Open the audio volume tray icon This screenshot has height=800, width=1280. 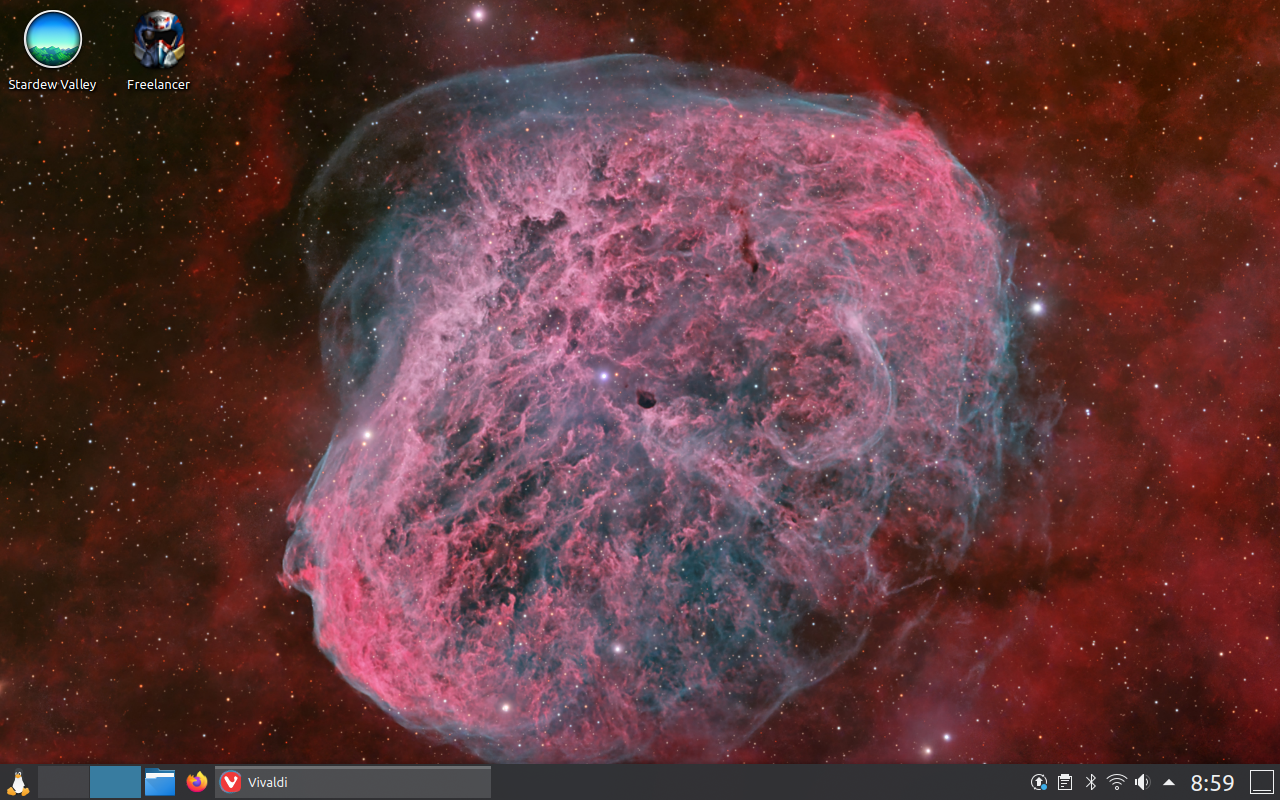pyautogui.click(x=1142, y=782)
